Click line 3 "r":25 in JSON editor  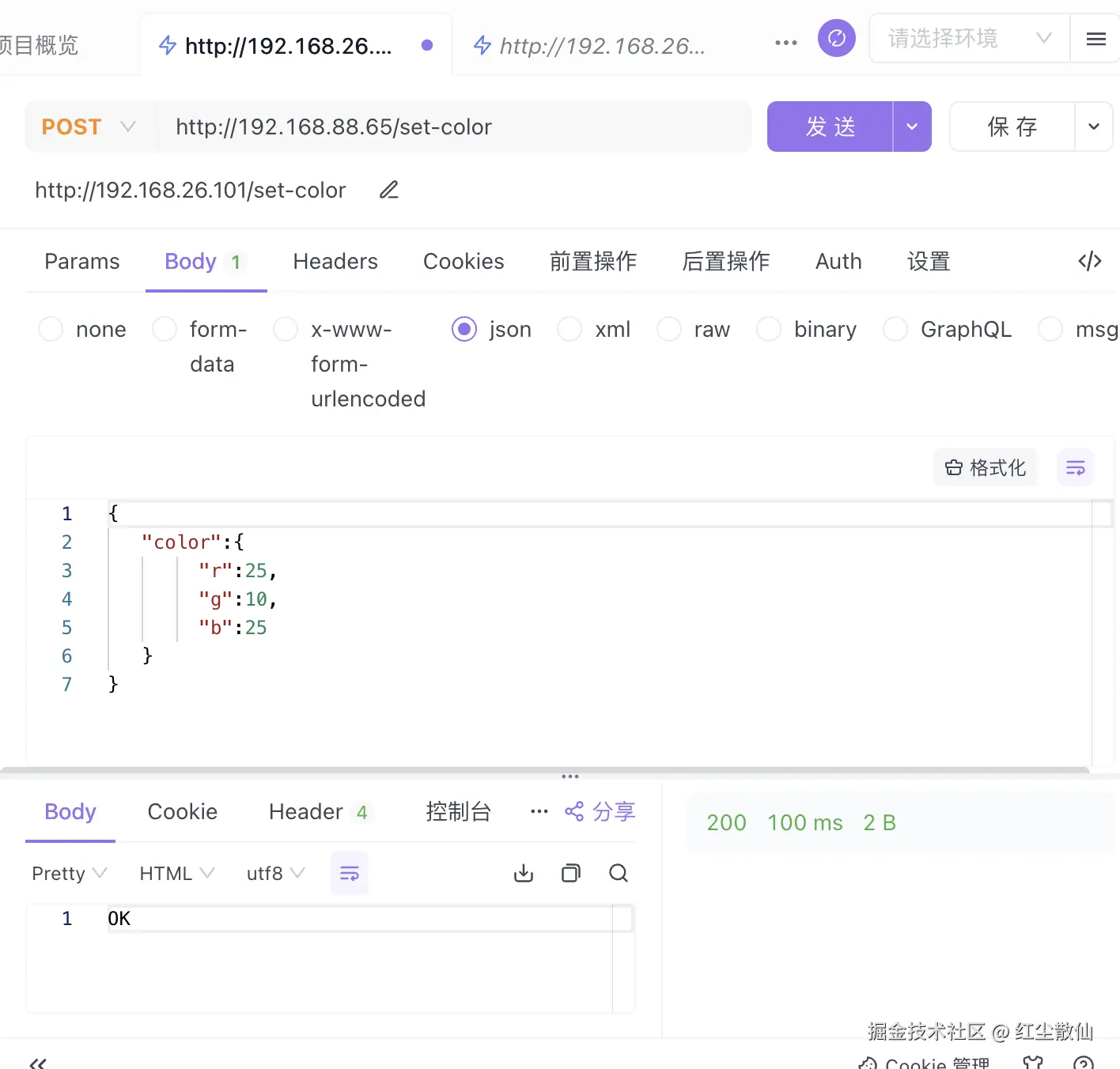click(237, 570)
